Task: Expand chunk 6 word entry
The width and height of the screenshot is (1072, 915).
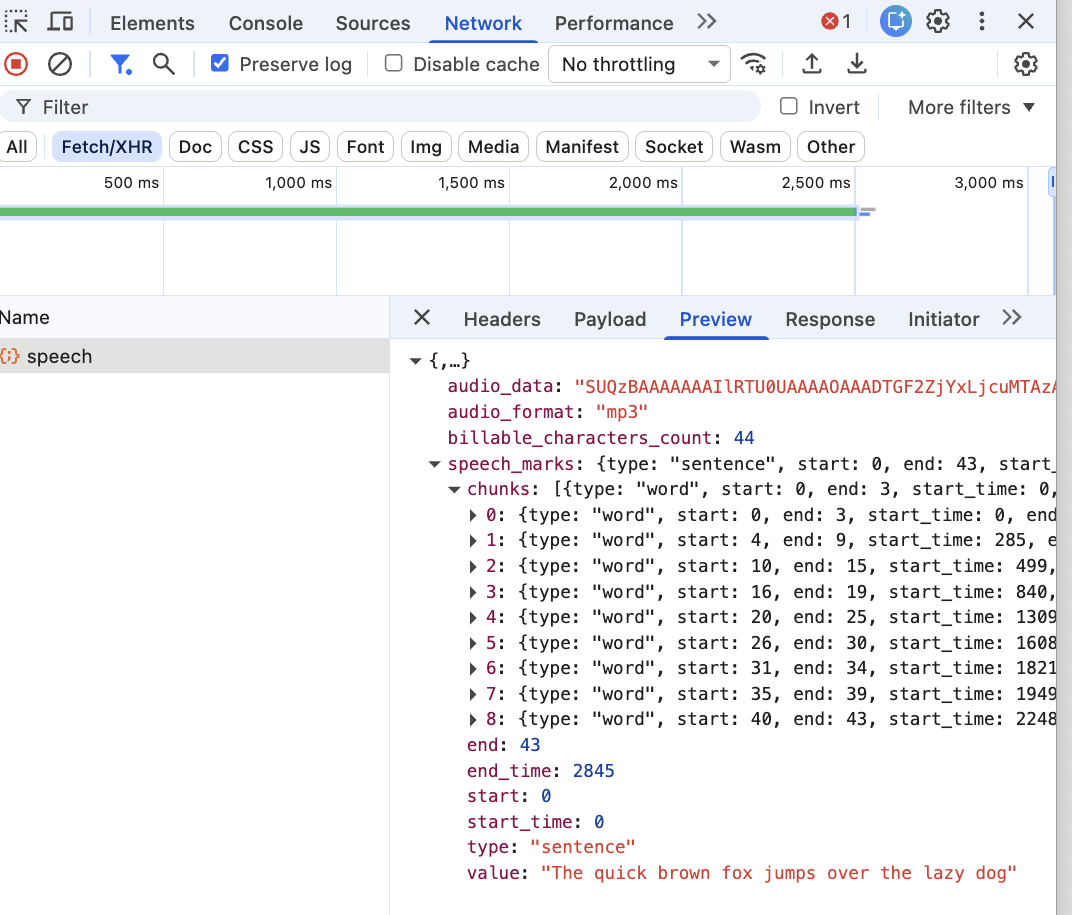Action: pos(472,668)
